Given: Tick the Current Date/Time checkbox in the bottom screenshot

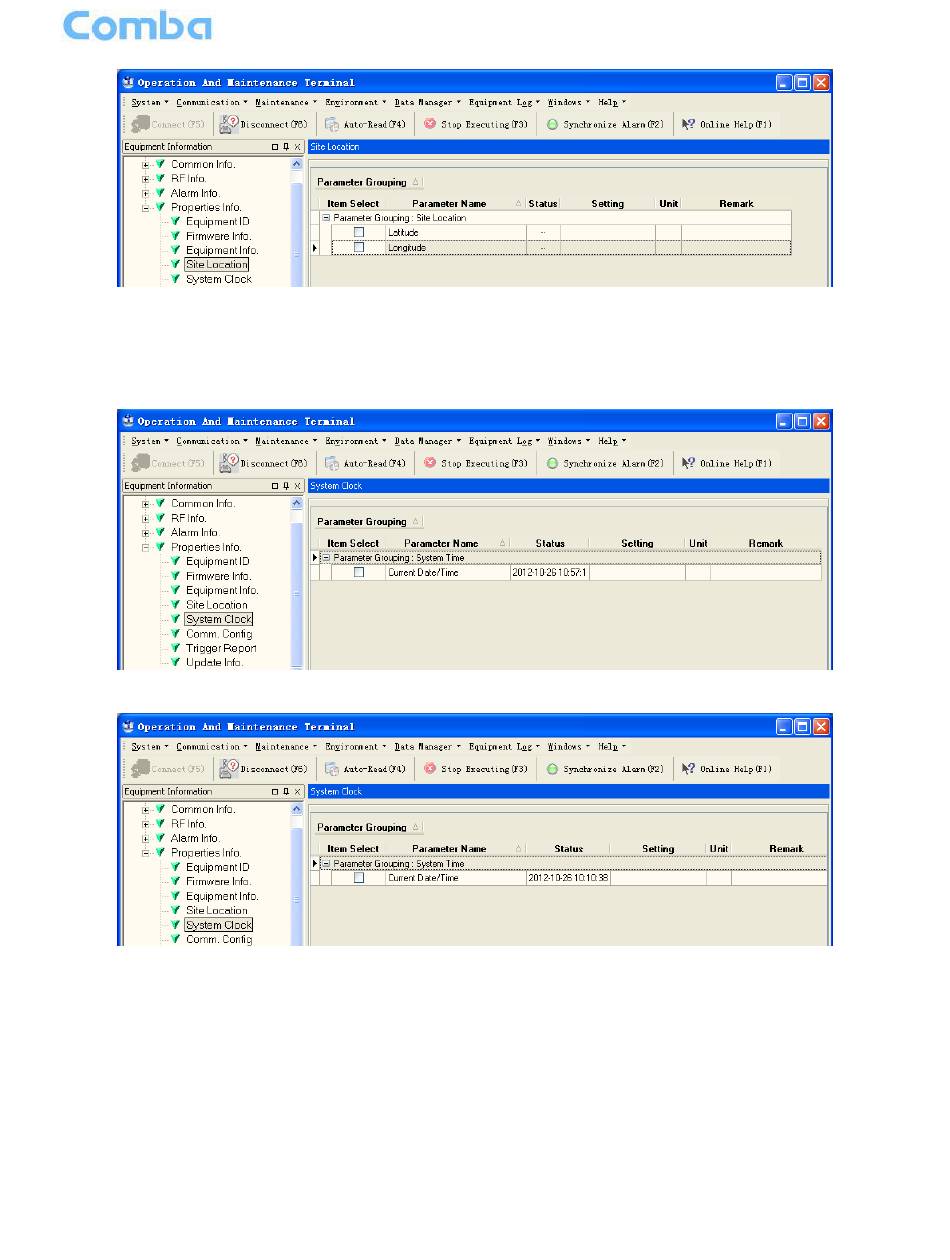Looking at the screenshot, I should tap(359, 878).
